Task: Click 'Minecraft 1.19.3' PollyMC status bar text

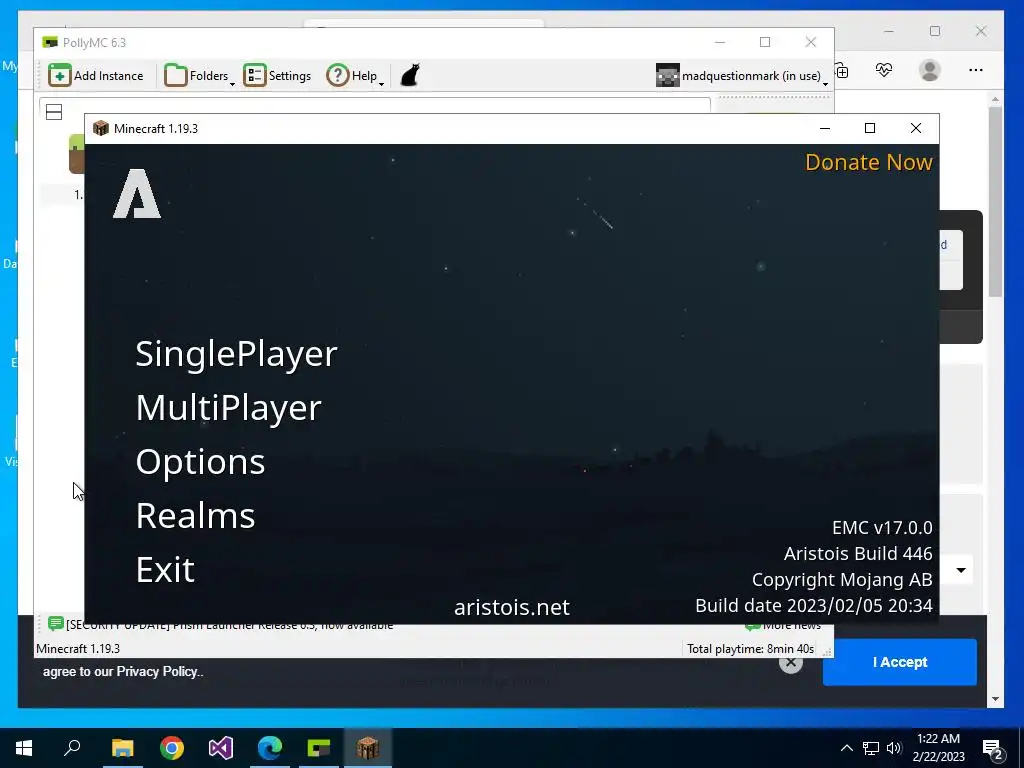Action: (78, 648)
